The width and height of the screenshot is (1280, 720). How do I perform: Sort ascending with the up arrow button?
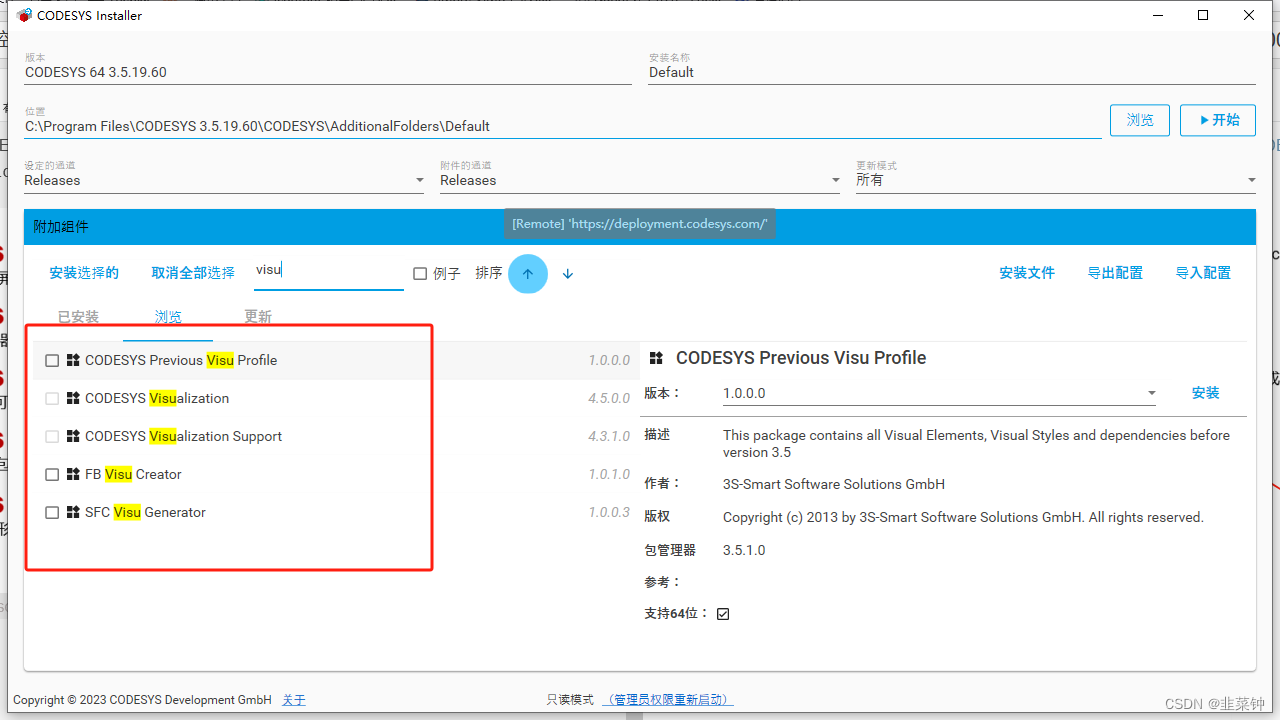(x=528, y=273)
